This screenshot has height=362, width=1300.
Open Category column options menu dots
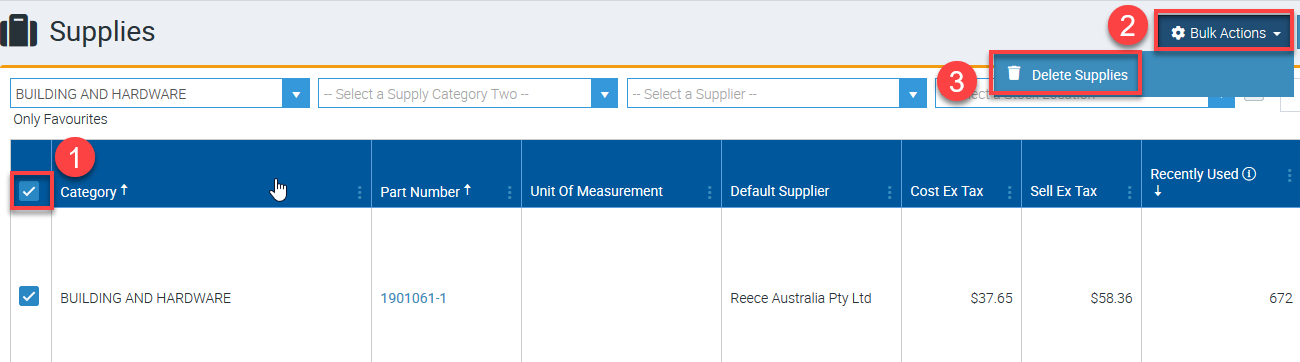click(360, 192)
